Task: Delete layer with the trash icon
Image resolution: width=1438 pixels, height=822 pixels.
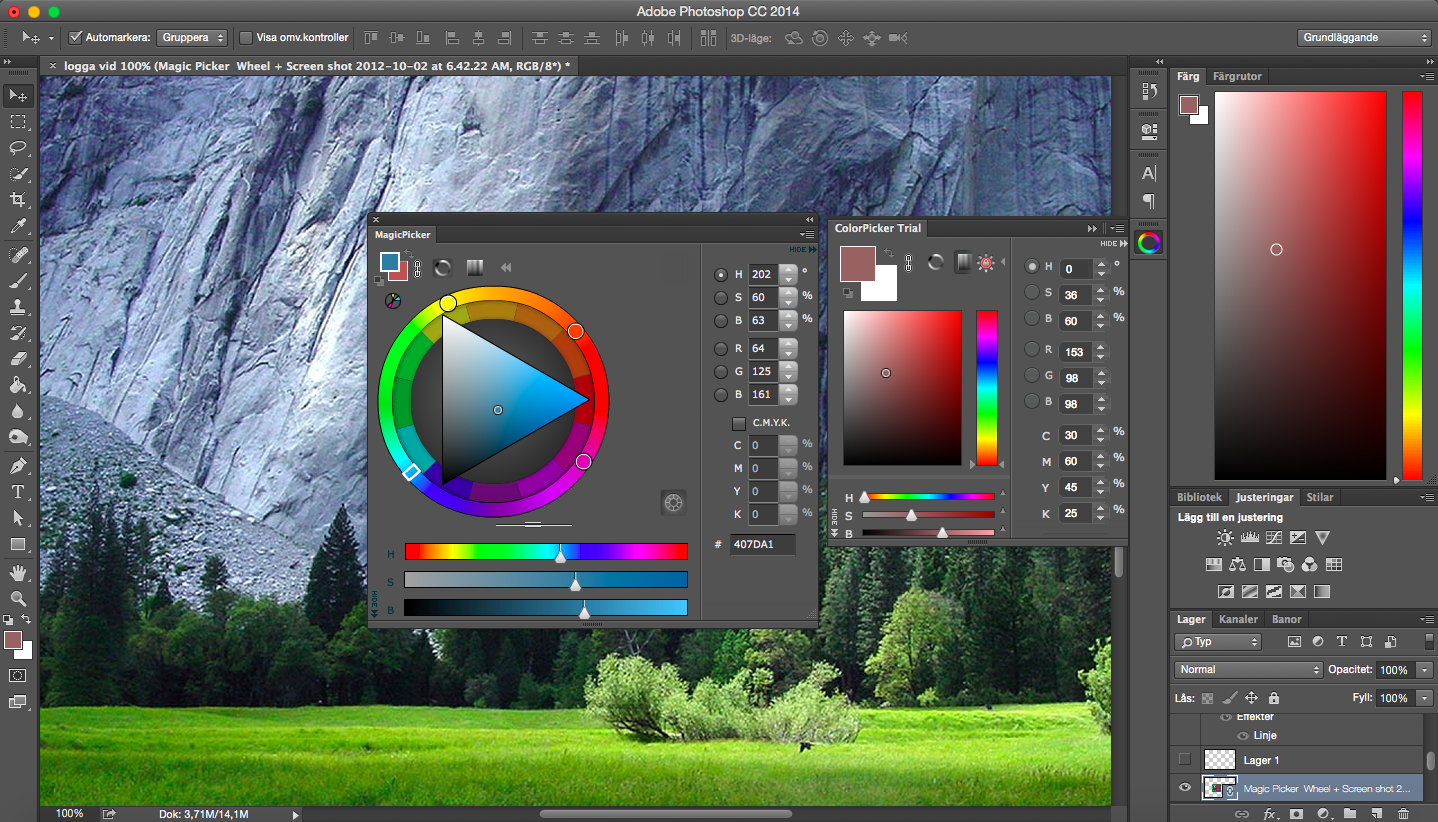Action: (x=1403, y=814)
